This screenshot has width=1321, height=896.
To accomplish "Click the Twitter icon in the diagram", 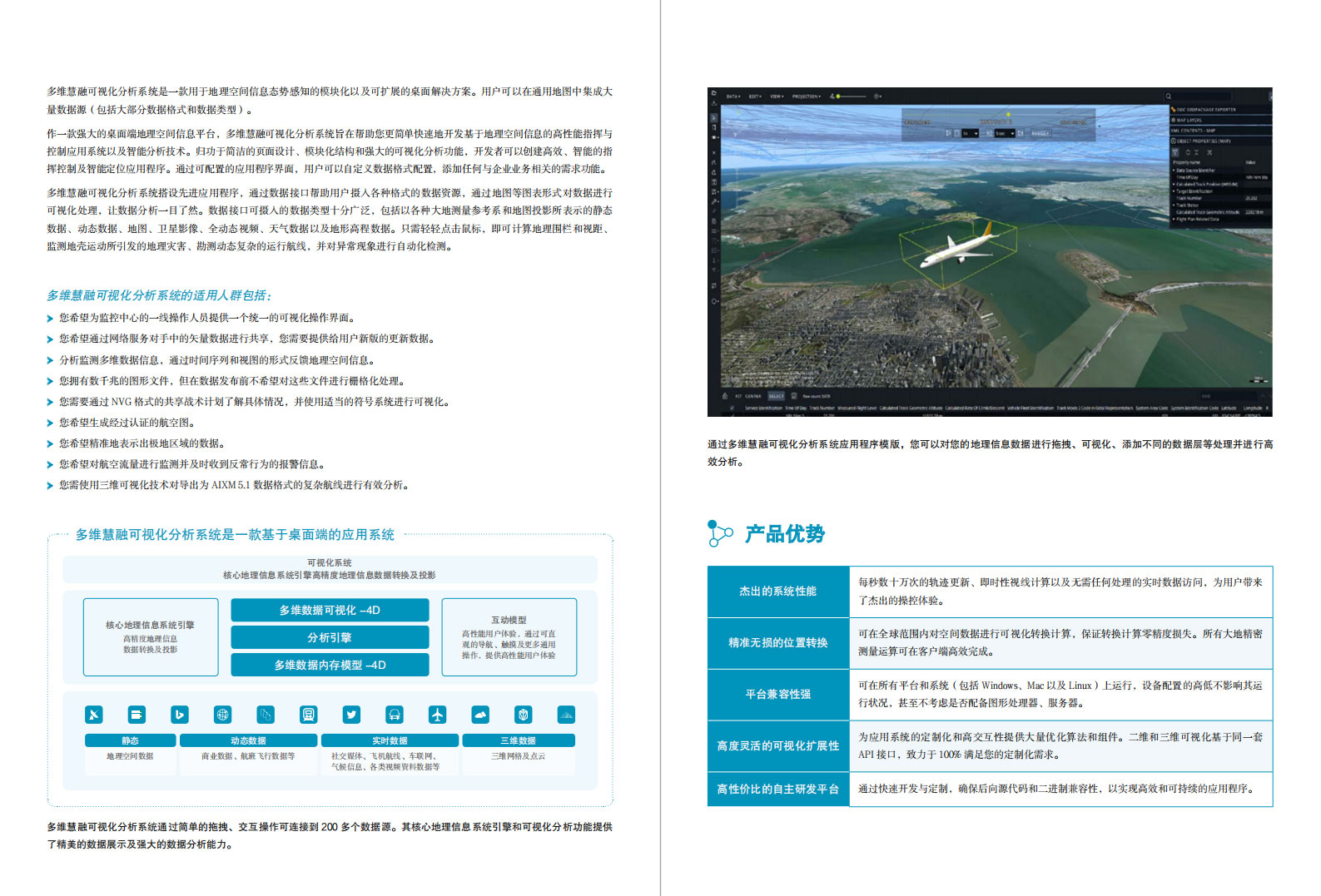I will pyautogui.click(x=351, y=715).
